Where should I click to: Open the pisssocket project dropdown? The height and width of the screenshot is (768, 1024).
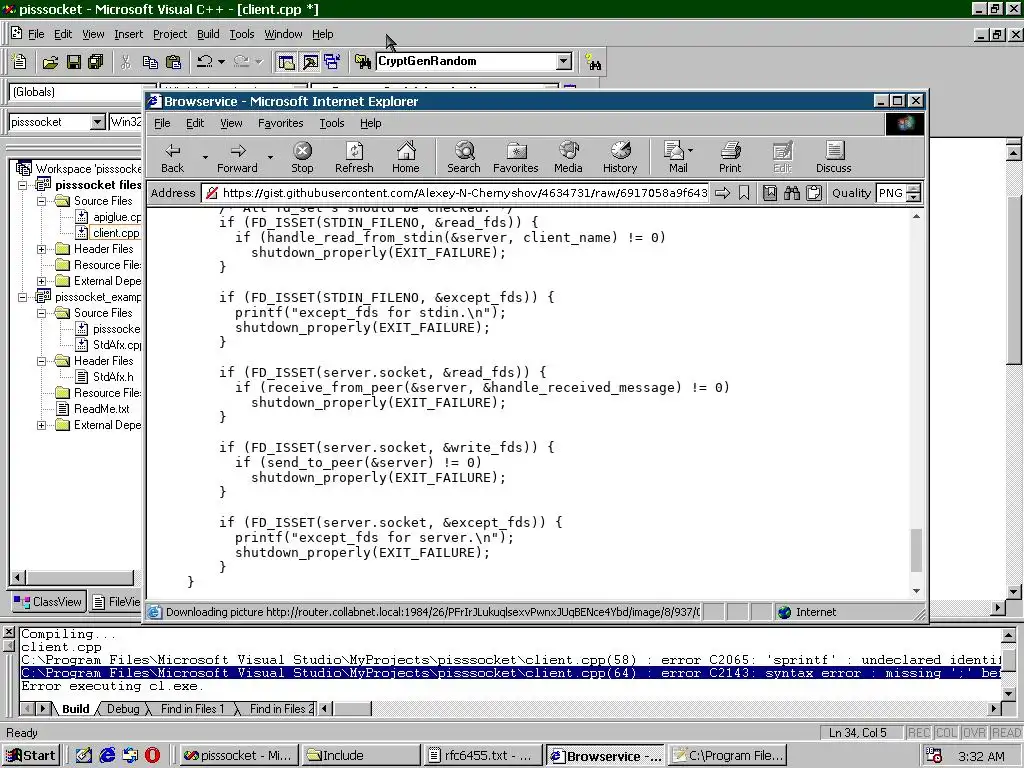[97, 121]
